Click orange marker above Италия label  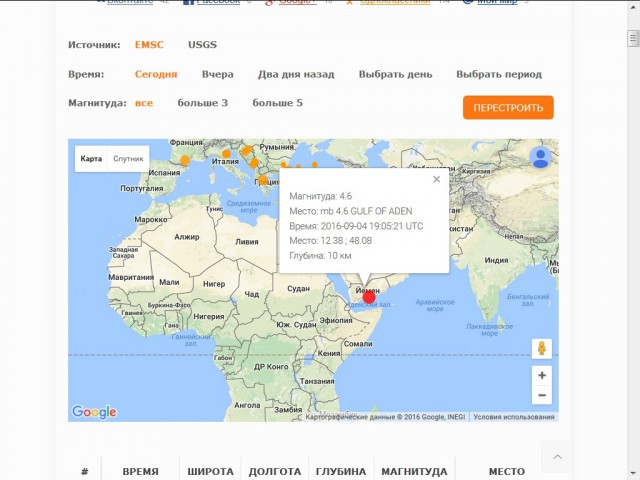pos(226,154)
